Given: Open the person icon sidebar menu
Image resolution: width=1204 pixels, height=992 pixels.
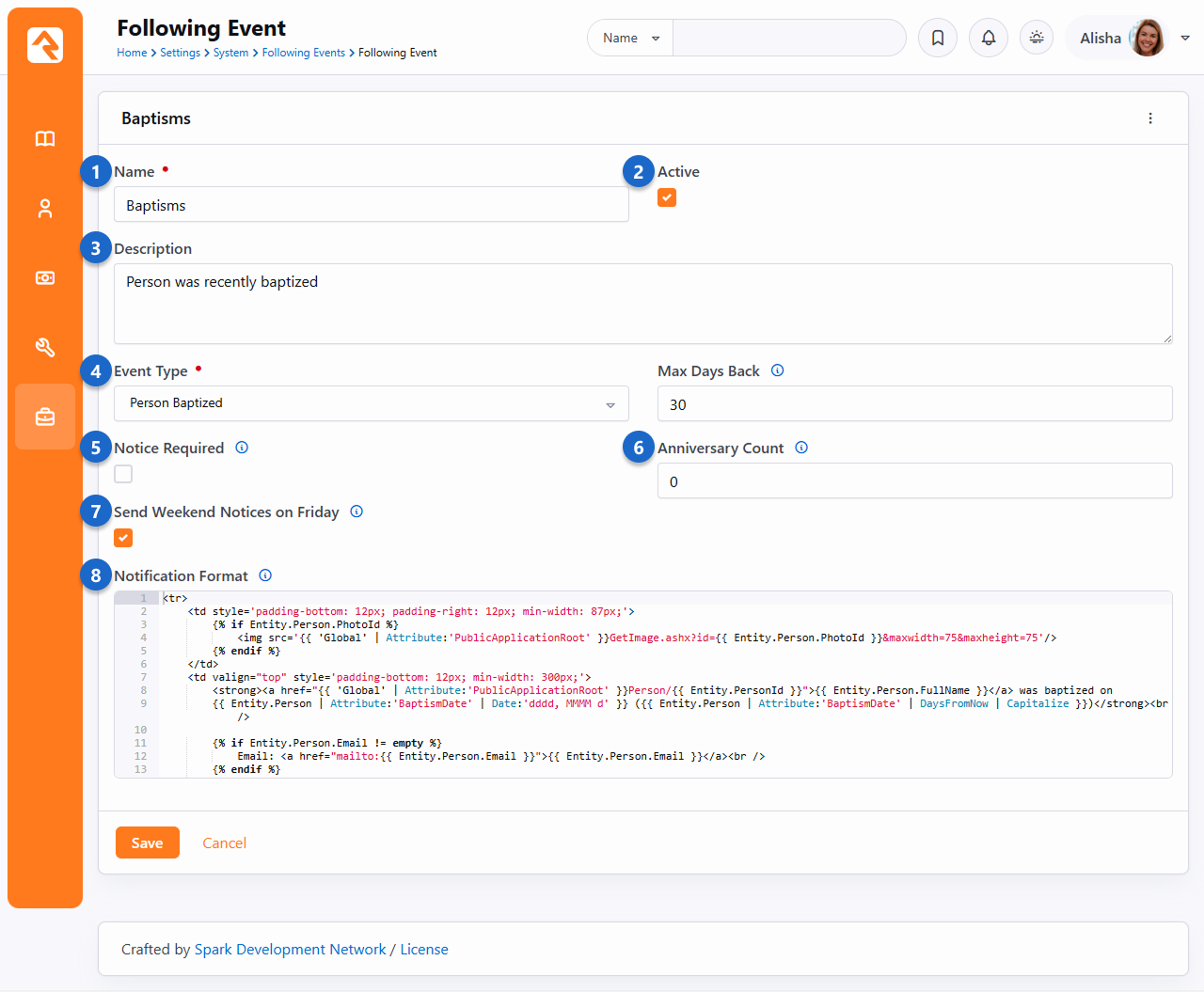Looking at the screenshot, I should (x=45, y=209).
